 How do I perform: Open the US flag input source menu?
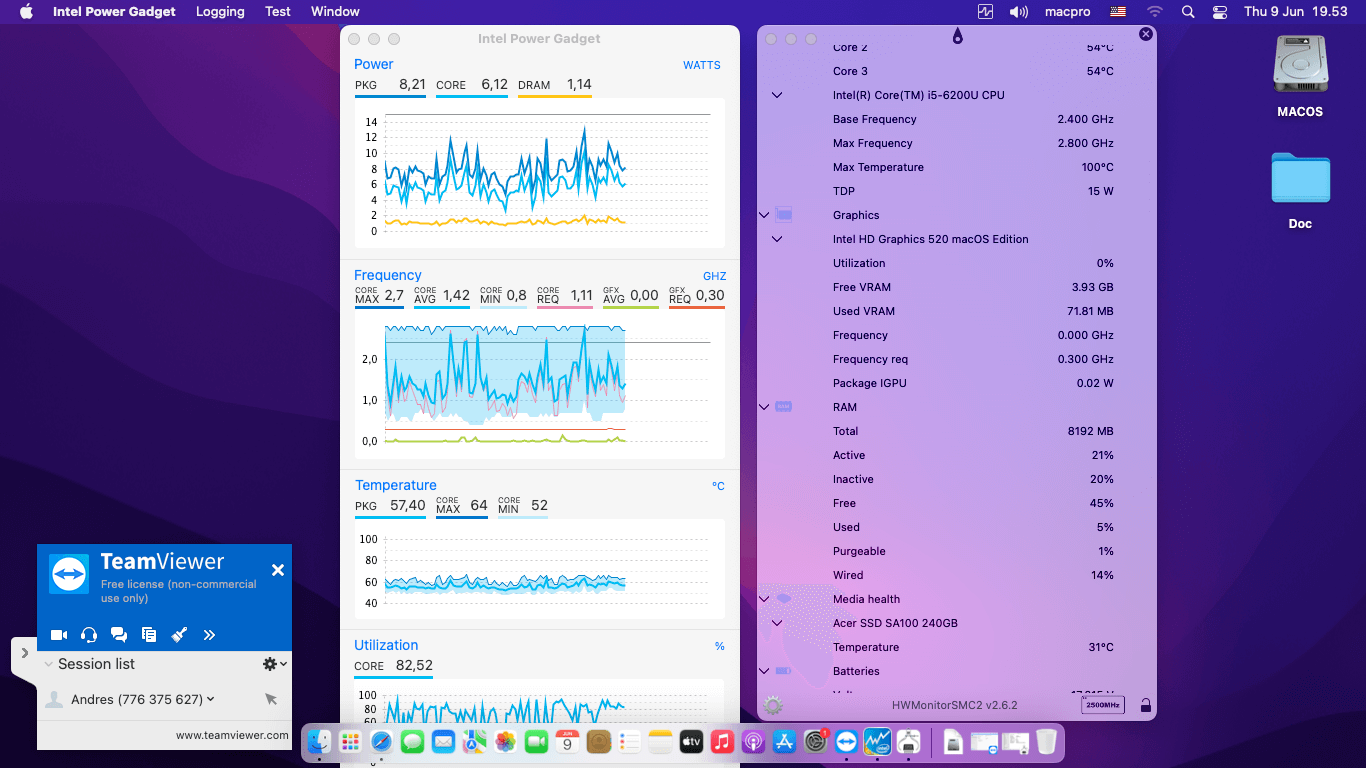[1118, 12]
